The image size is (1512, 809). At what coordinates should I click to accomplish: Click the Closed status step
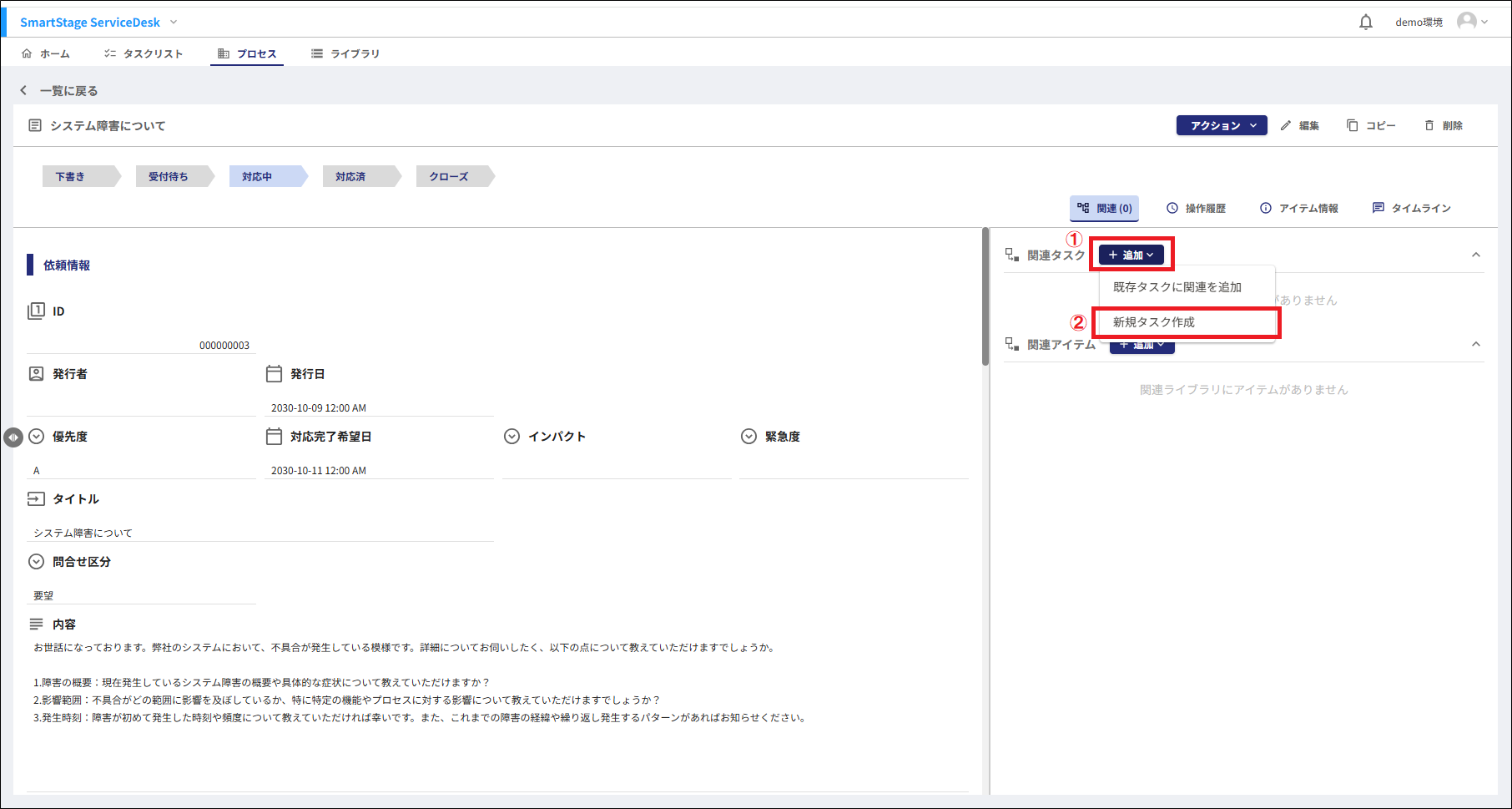pos(449,176)
